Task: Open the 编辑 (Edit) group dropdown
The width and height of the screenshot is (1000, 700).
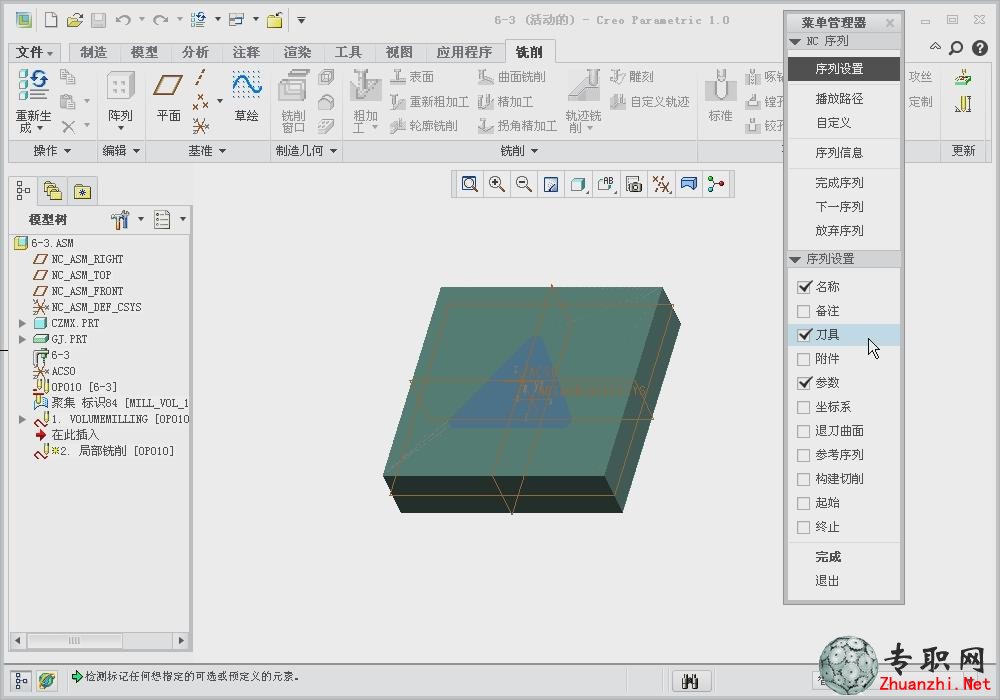Action: click(x=121, y=151)
